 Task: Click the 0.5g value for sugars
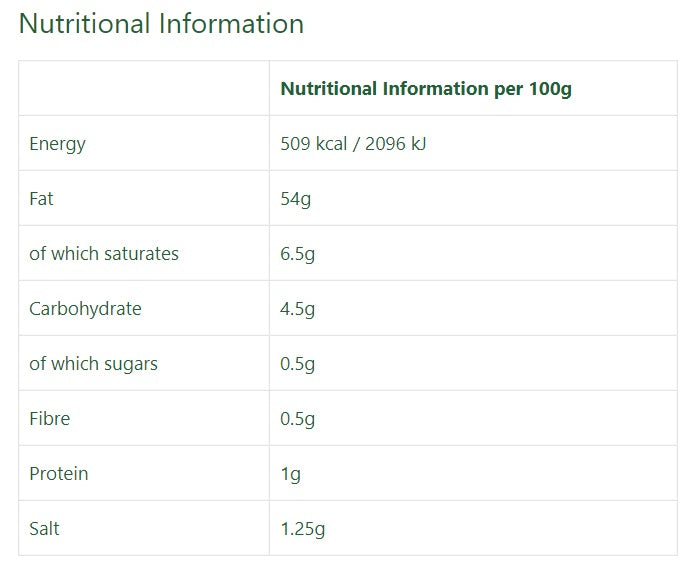tap(298, 364)
